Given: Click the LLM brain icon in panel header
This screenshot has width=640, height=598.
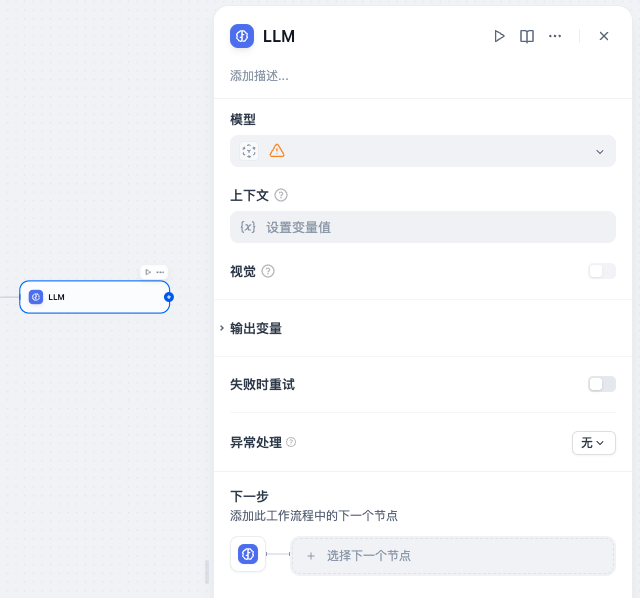Looking at the screenshot, I should tap(242, 36).
